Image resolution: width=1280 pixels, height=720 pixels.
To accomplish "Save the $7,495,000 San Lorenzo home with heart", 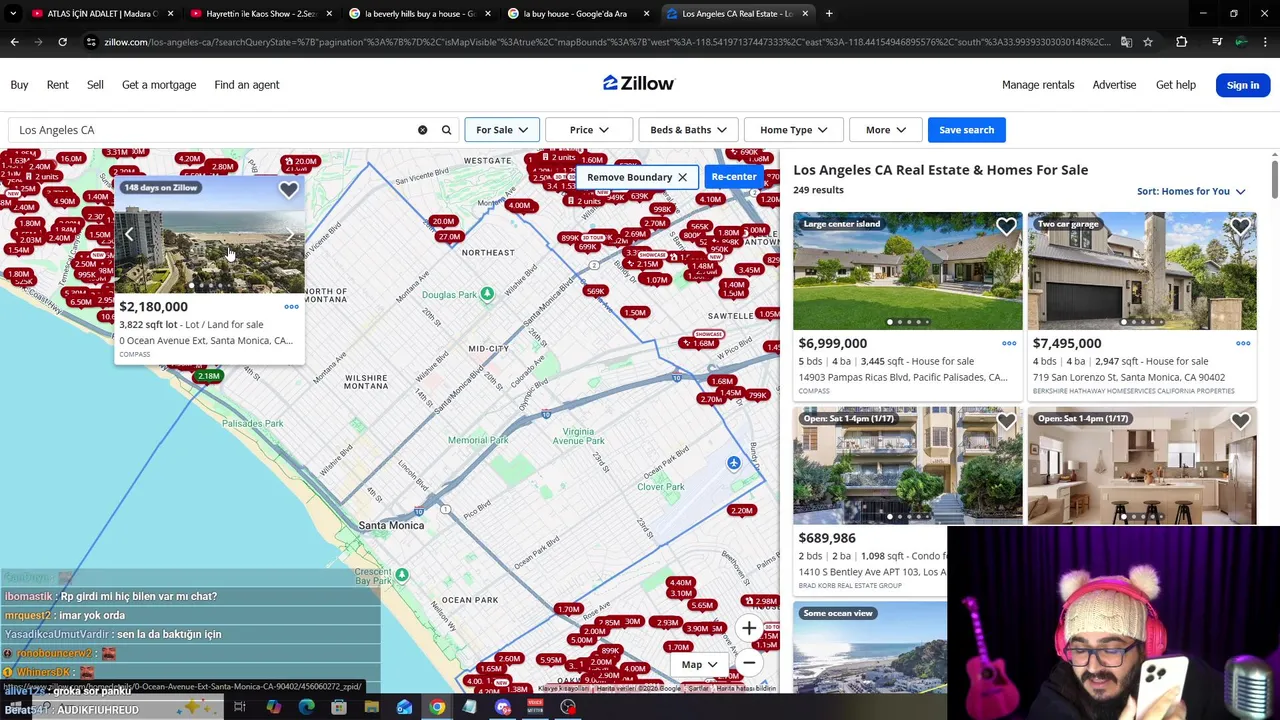I will pyautogui.click(x=1240, y=227).
